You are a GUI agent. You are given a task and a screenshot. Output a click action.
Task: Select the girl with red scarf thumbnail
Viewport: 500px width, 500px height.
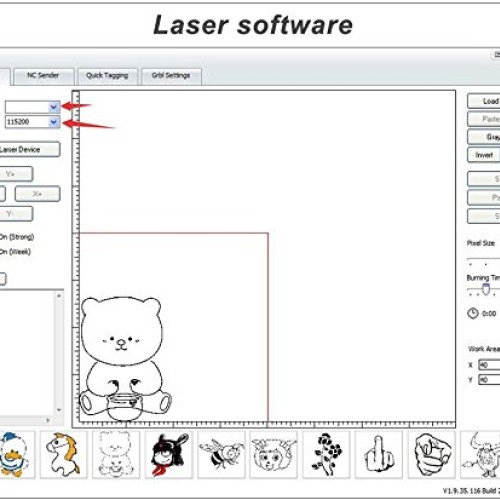tap(169, 454)
